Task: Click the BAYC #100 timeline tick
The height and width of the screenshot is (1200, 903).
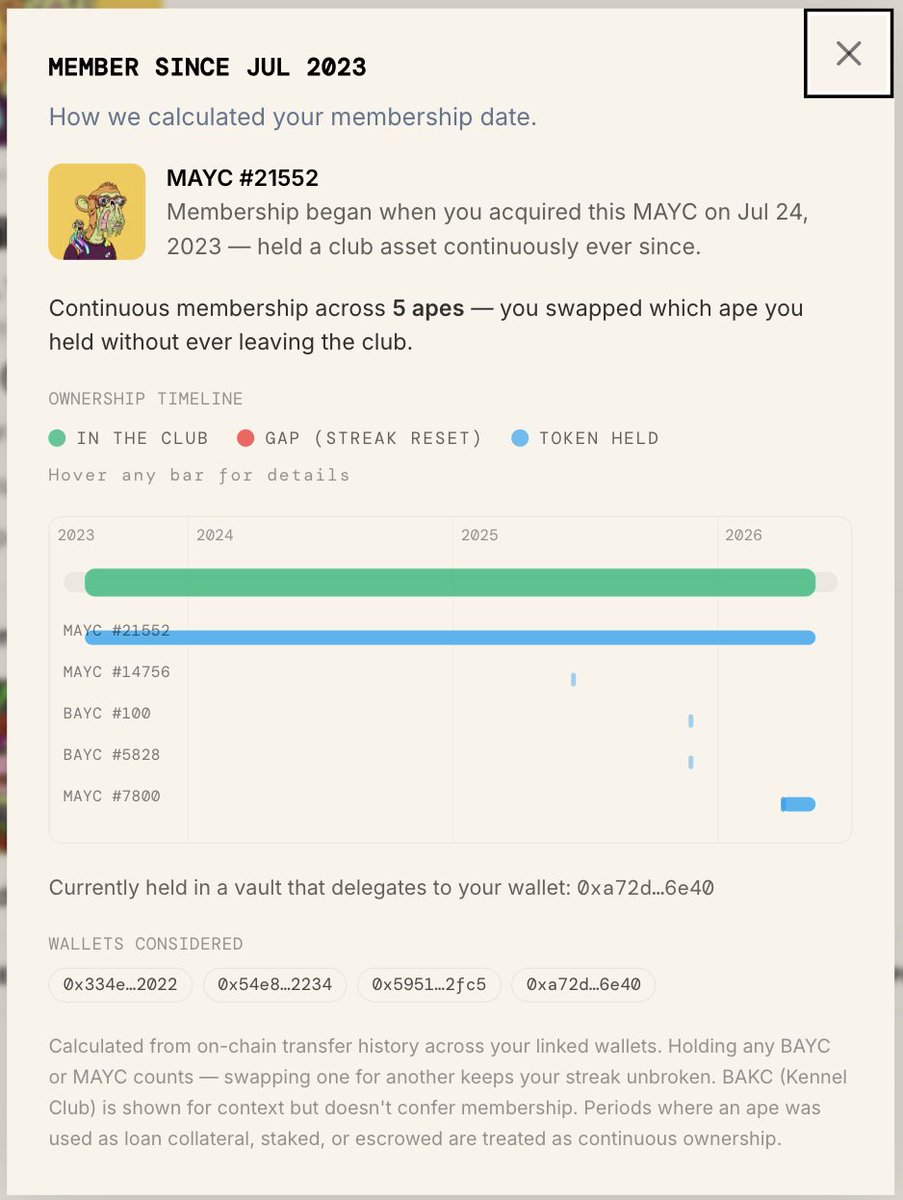Action: (x=691, y=721)
